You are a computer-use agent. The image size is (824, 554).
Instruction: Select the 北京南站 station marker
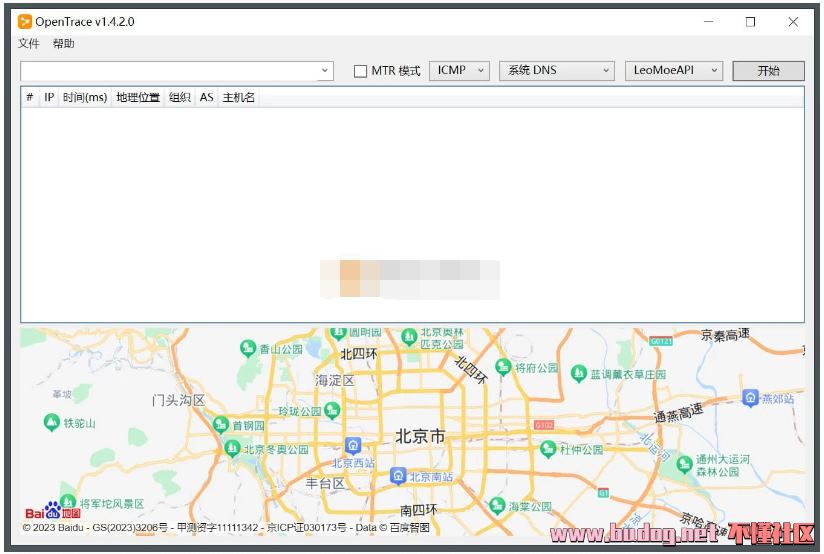(x=398, y=476)
